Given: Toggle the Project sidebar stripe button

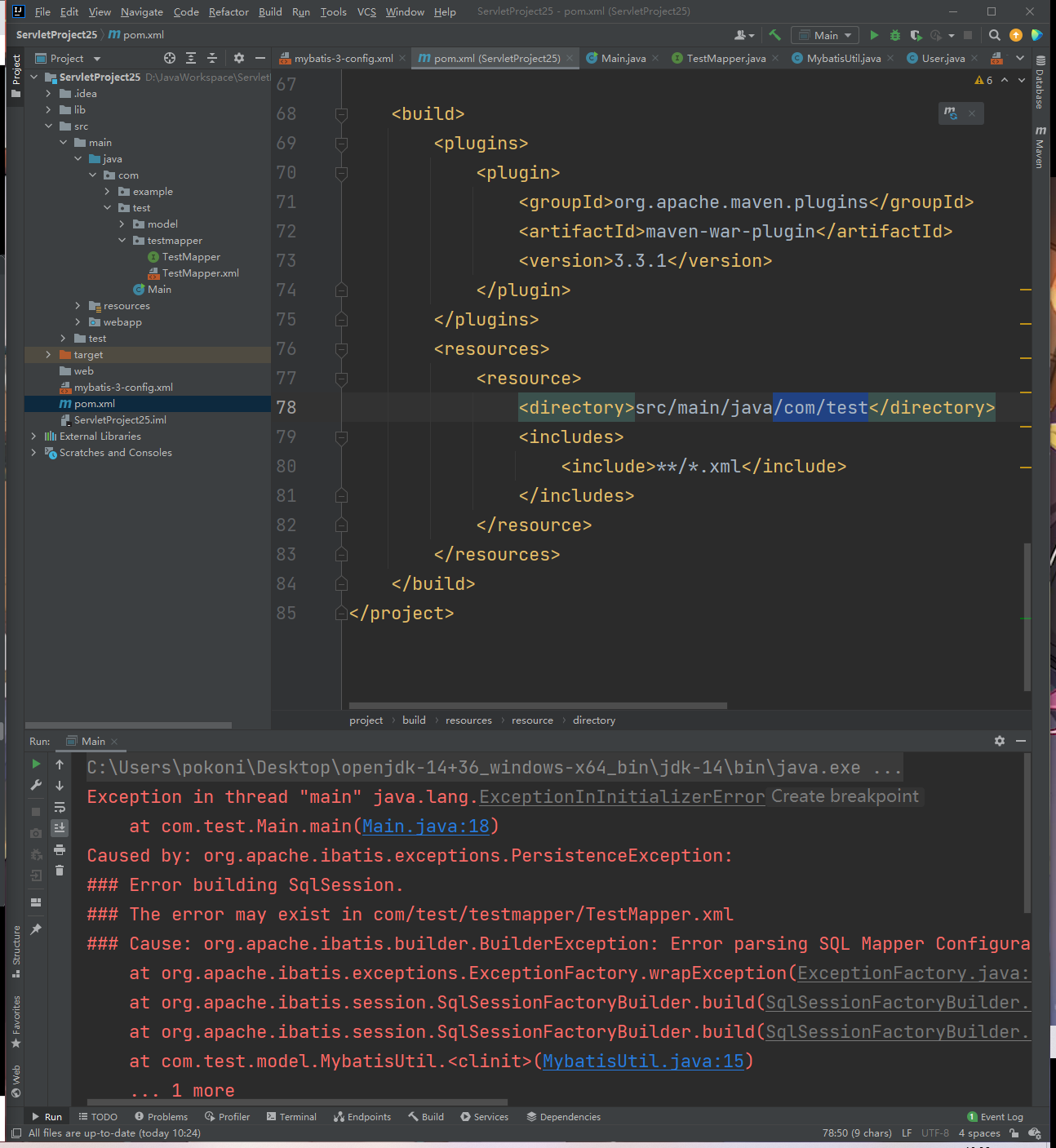Looking at the screenshot, I should (x=16, y=76).
